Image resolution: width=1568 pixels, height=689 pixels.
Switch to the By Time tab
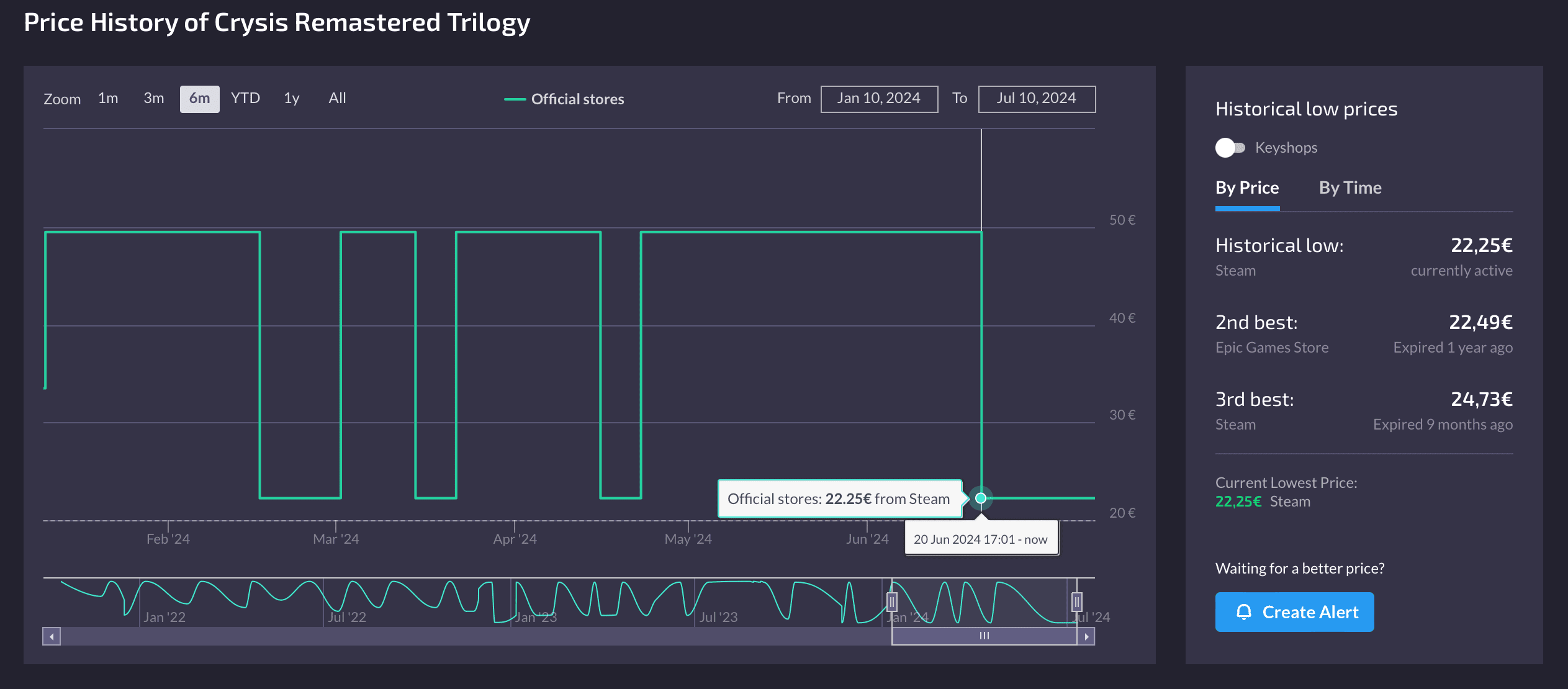(x=1349, y=188)
